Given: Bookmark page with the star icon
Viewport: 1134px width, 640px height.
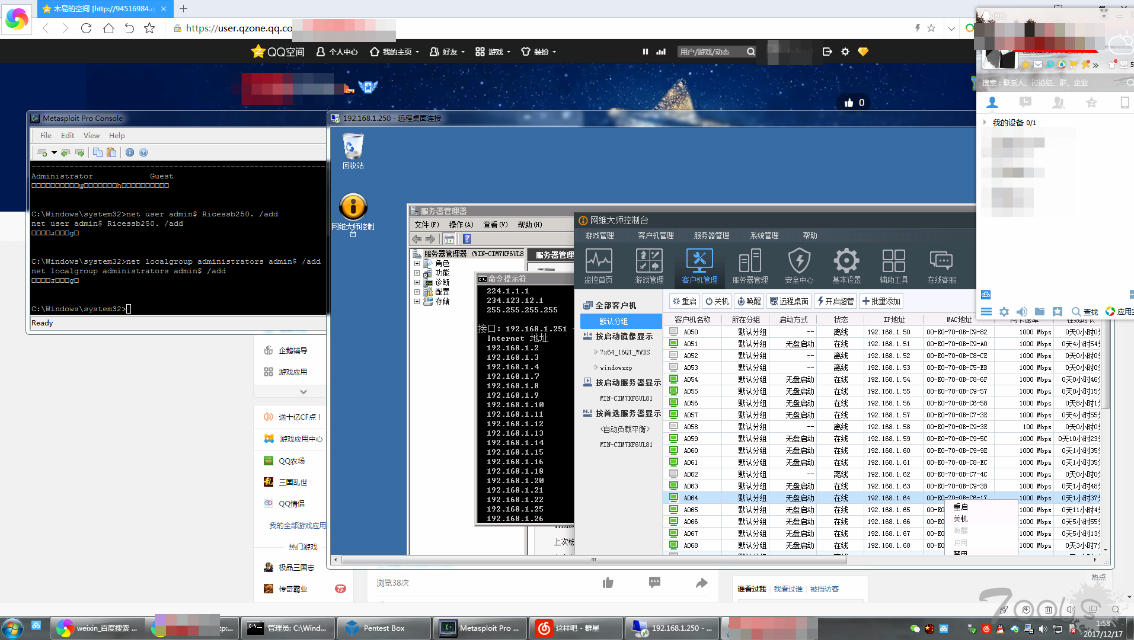Looking at the screenshot, I should tap(149, 28).
